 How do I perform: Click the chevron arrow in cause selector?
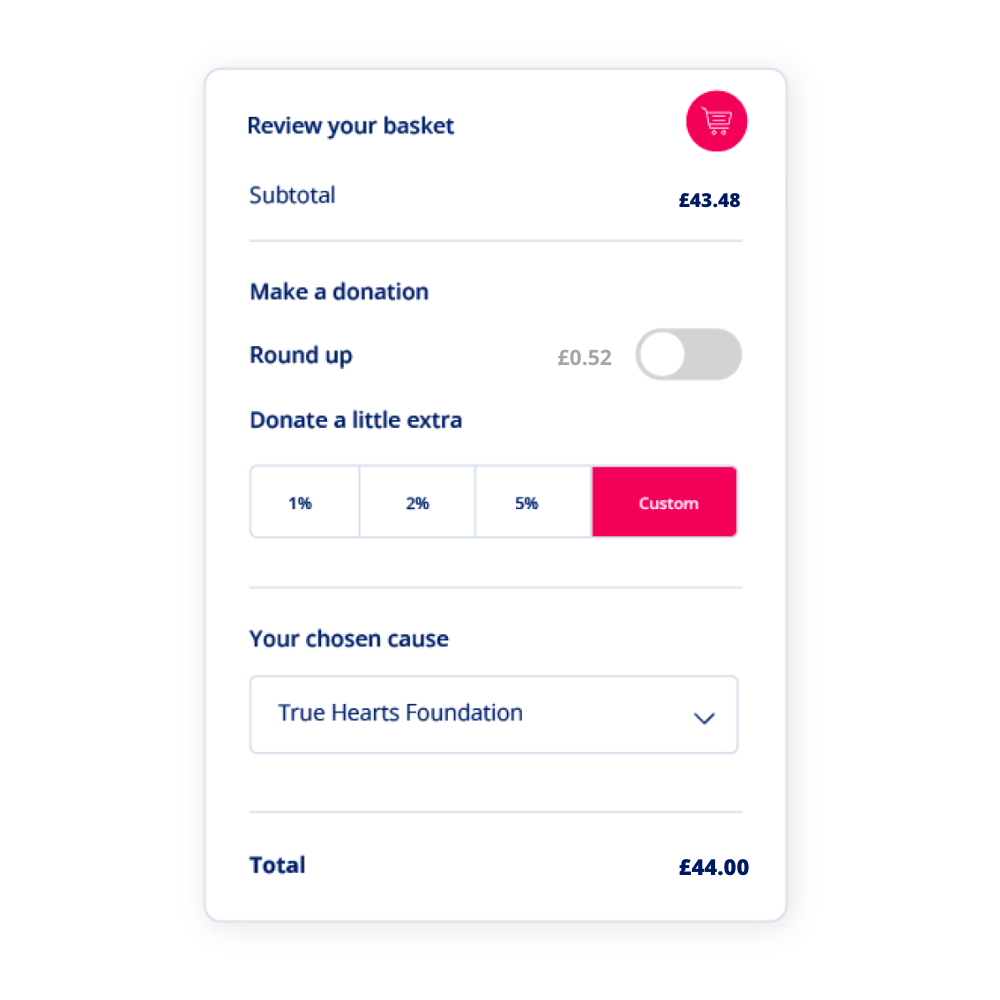(x=704, y=717)
